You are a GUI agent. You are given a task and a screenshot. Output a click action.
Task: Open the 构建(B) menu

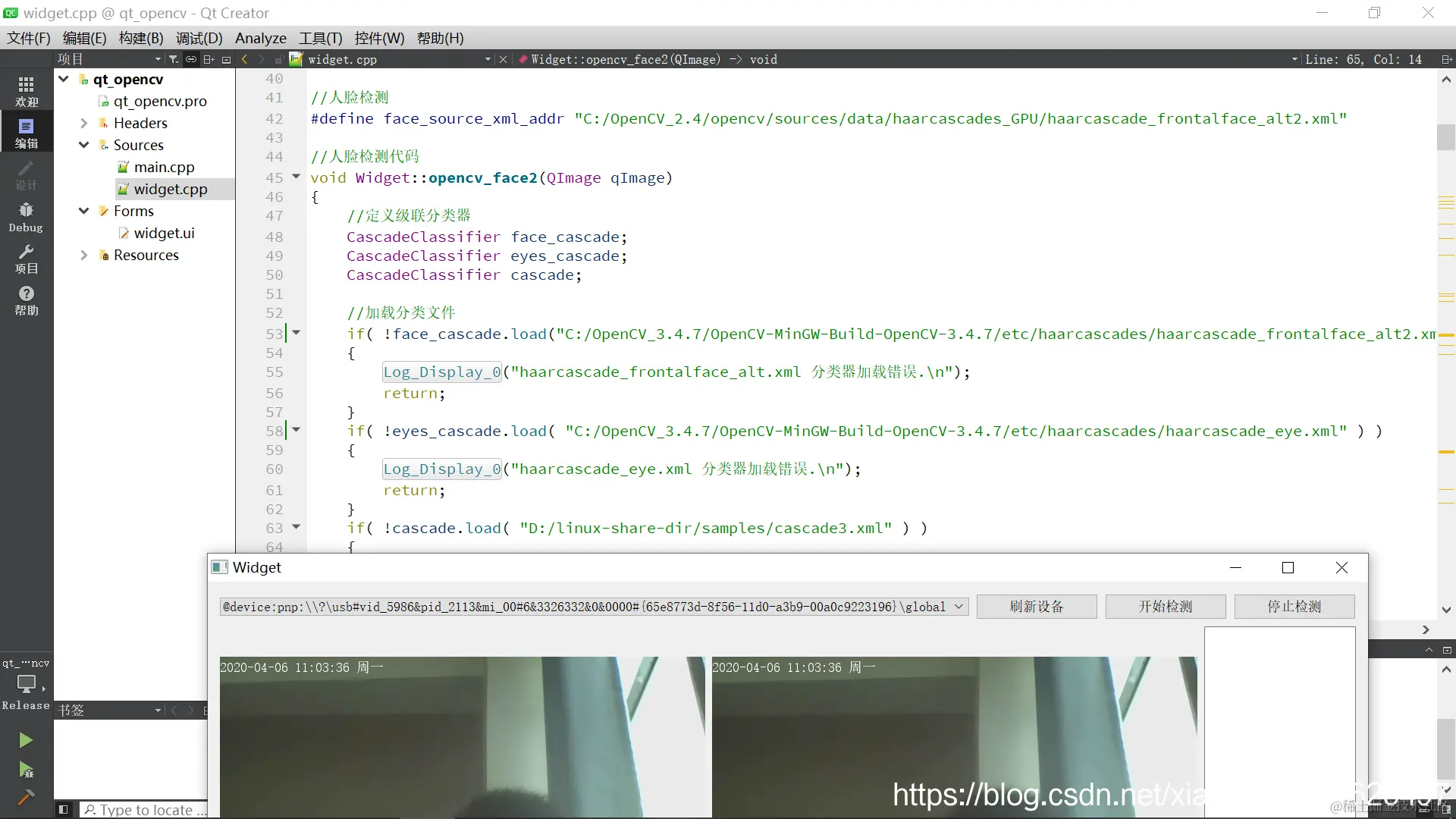click(141, 38)
